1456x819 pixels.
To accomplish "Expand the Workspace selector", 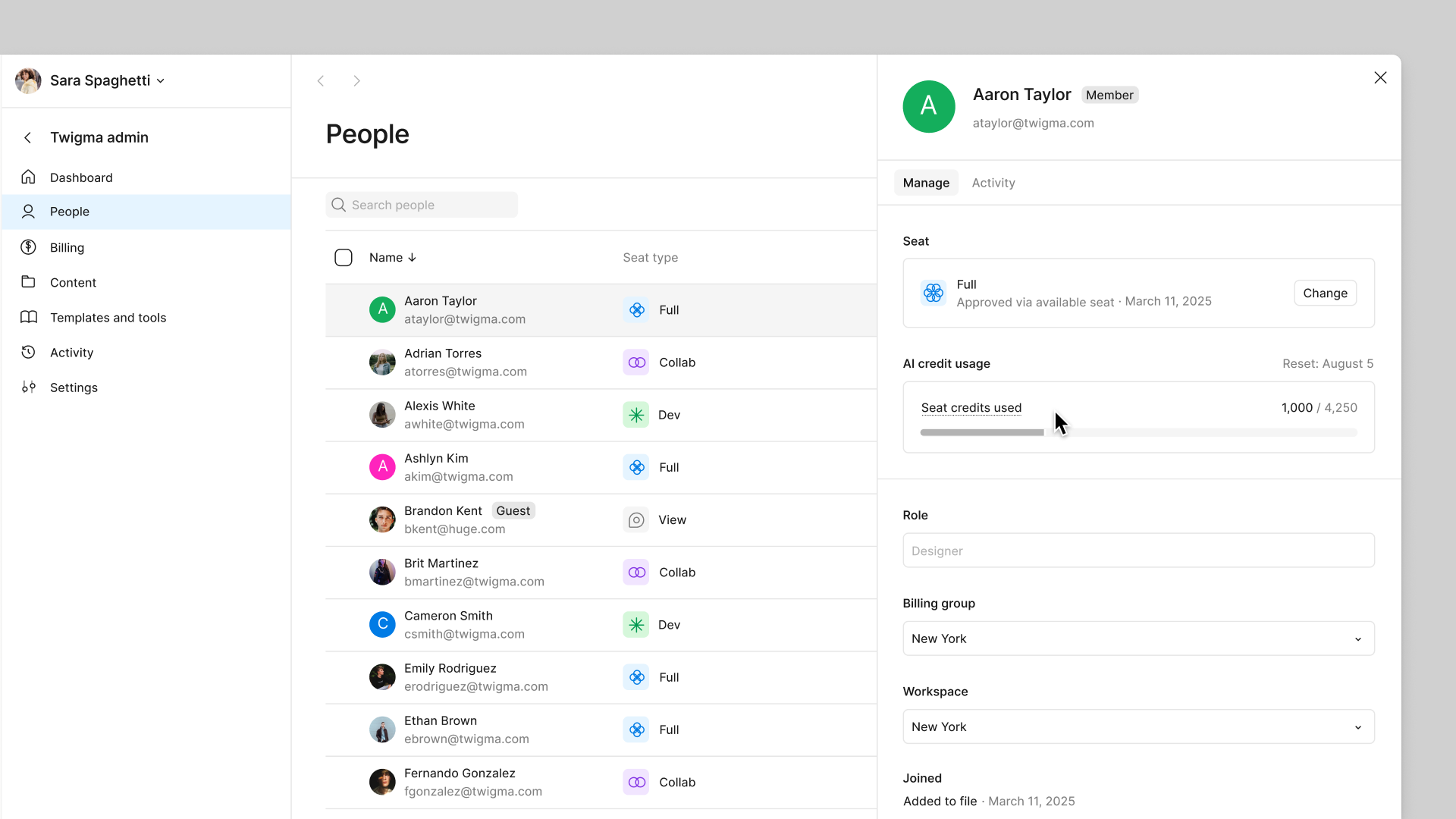I will pos(1138,726).
